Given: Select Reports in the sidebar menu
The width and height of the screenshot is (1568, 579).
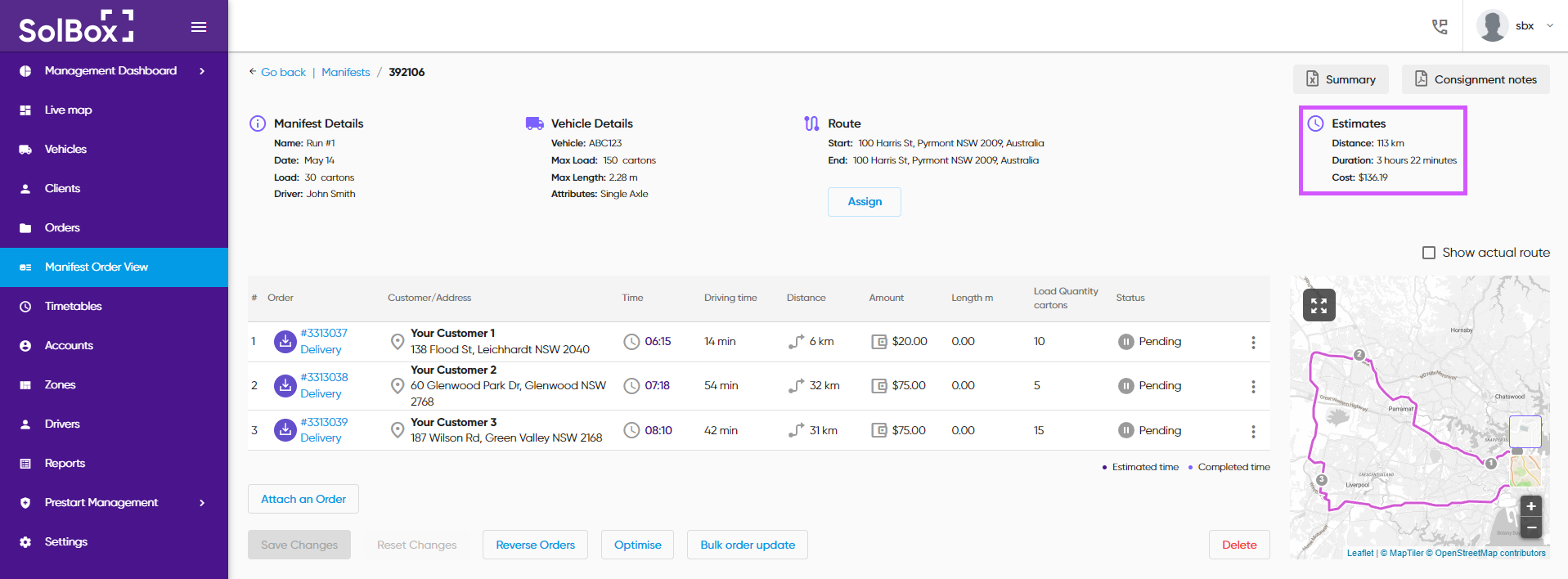Looking at the screenshot, I should coord(65,464).
